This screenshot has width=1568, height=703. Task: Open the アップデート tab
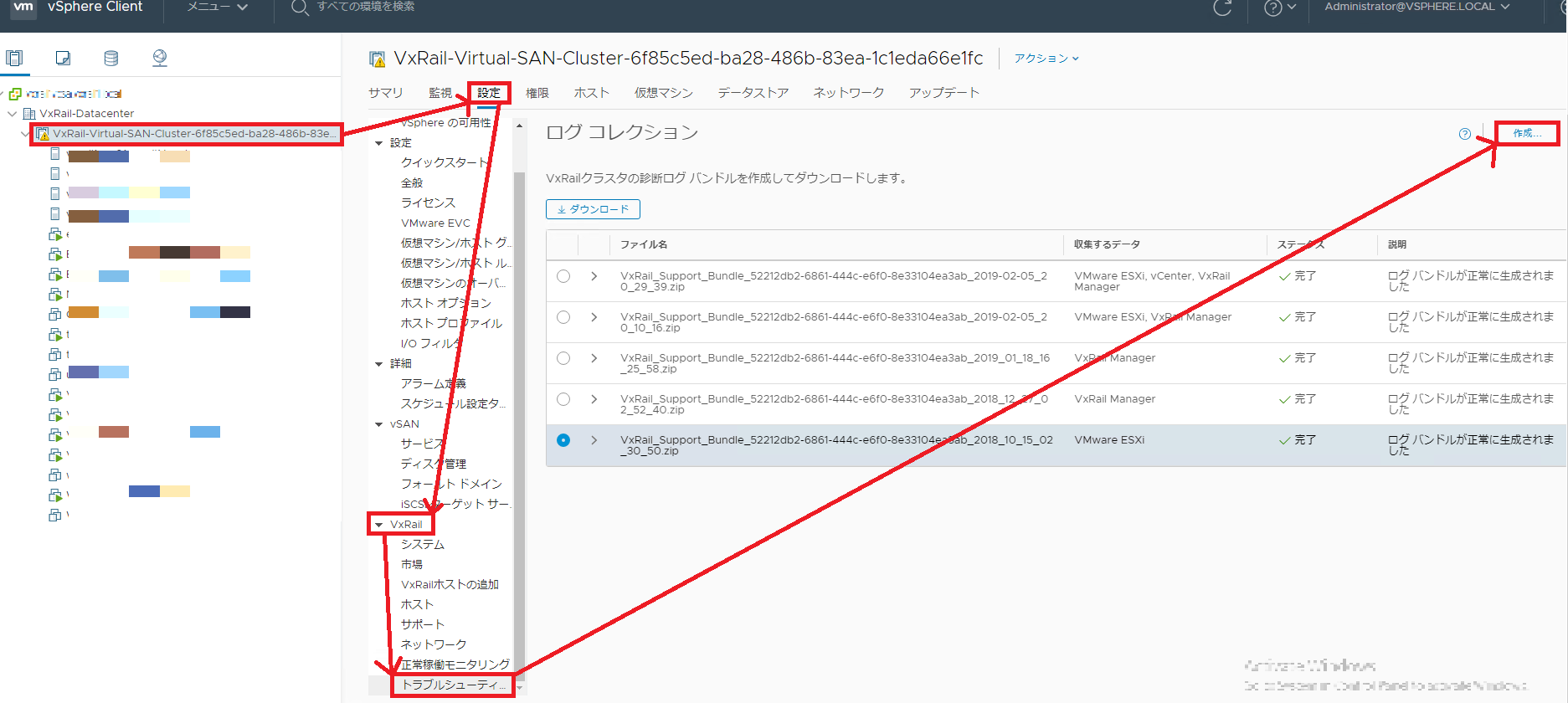(944, 93)
